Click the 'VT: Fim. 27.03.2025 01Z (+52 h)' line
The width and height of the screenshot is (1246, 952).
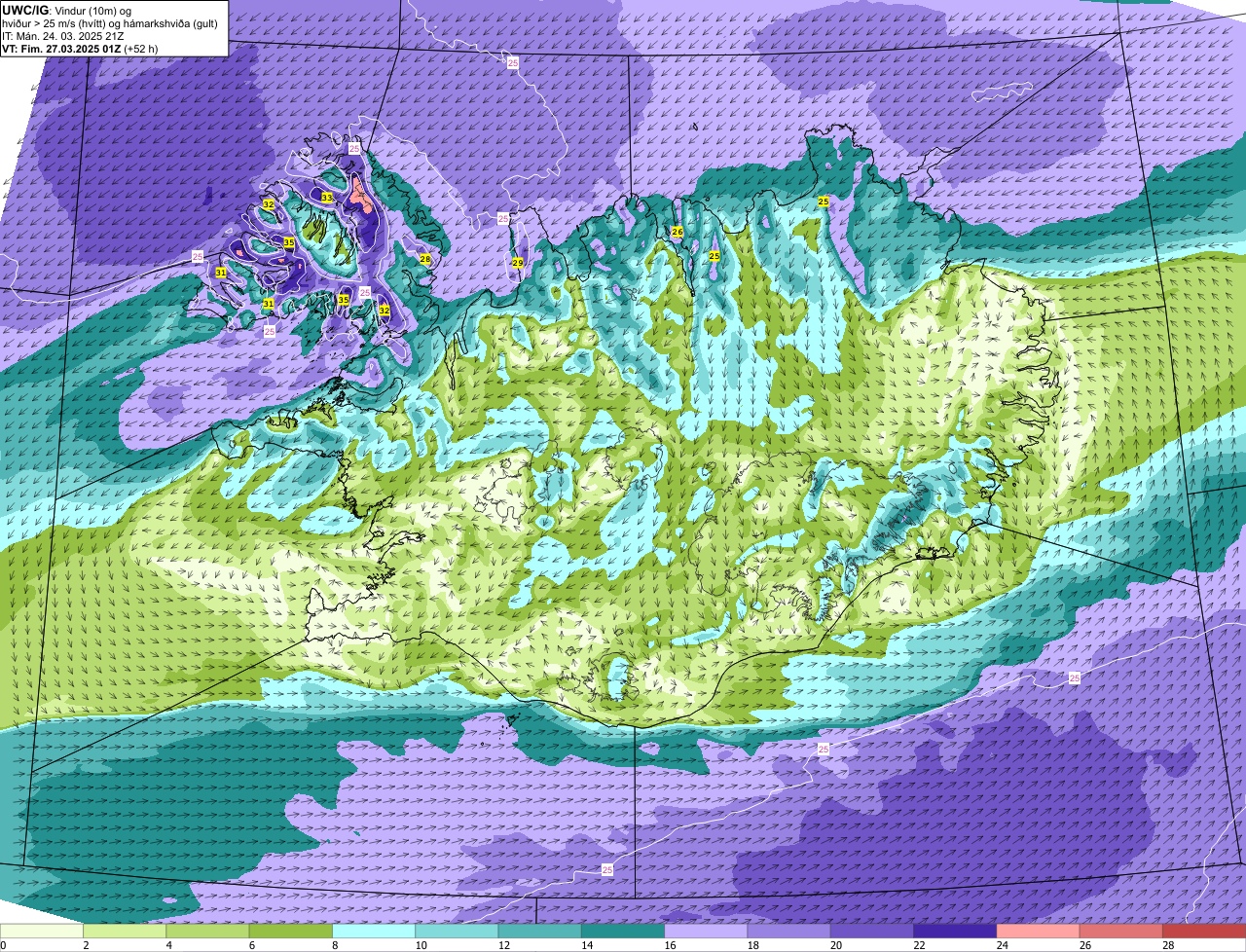[x=80, y=49]
